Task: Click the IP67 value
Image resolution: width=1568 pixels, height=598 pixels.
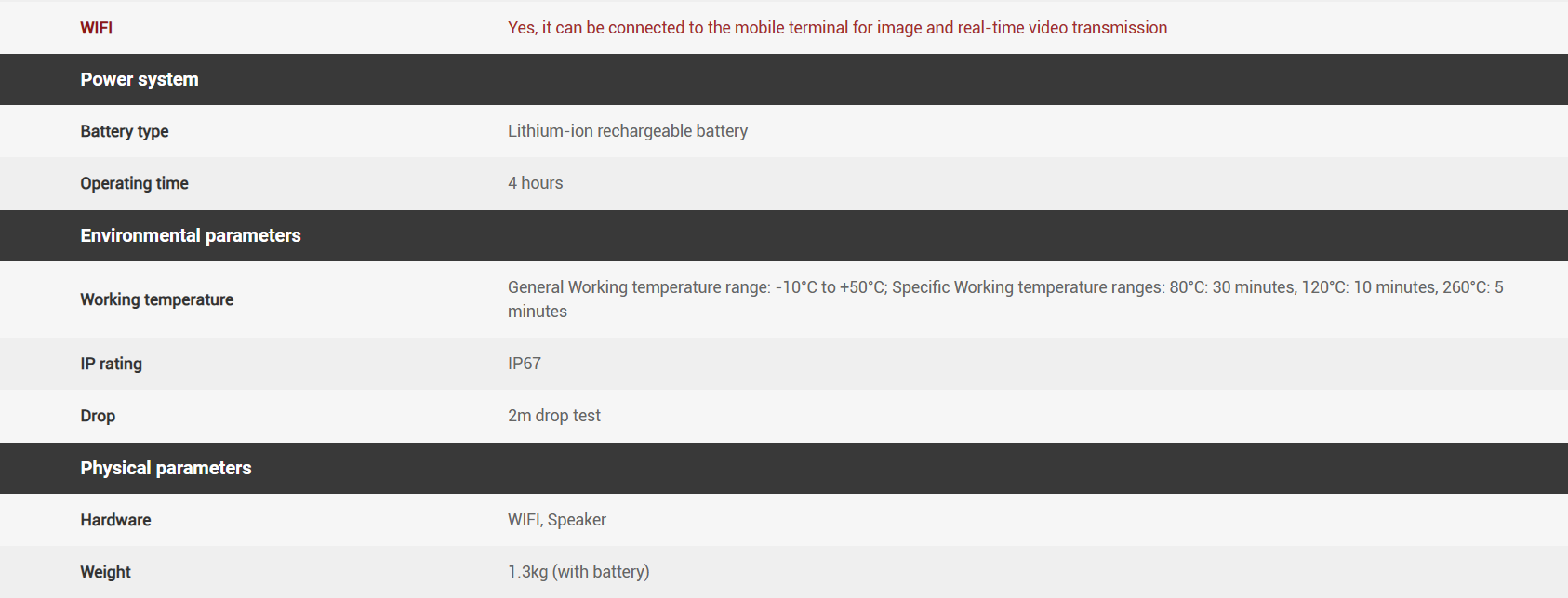Action: (x=525, y=364)
